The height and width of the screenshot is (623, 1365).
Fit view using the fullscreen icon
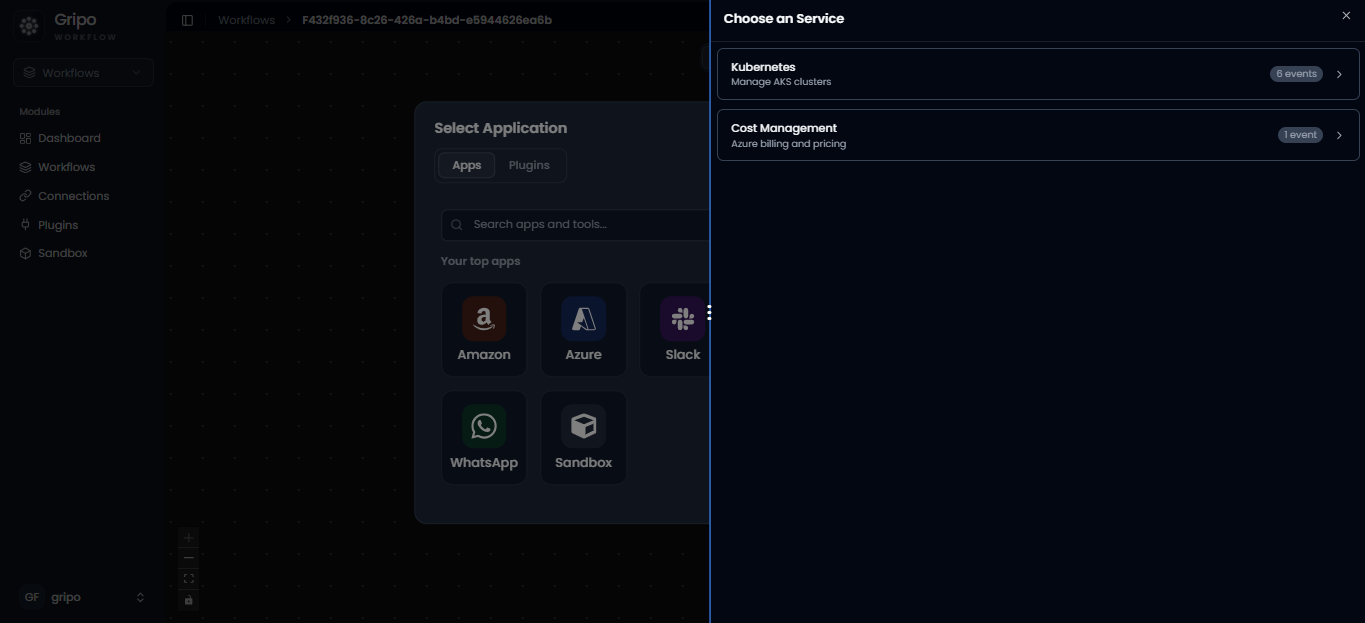coord(188,579)
